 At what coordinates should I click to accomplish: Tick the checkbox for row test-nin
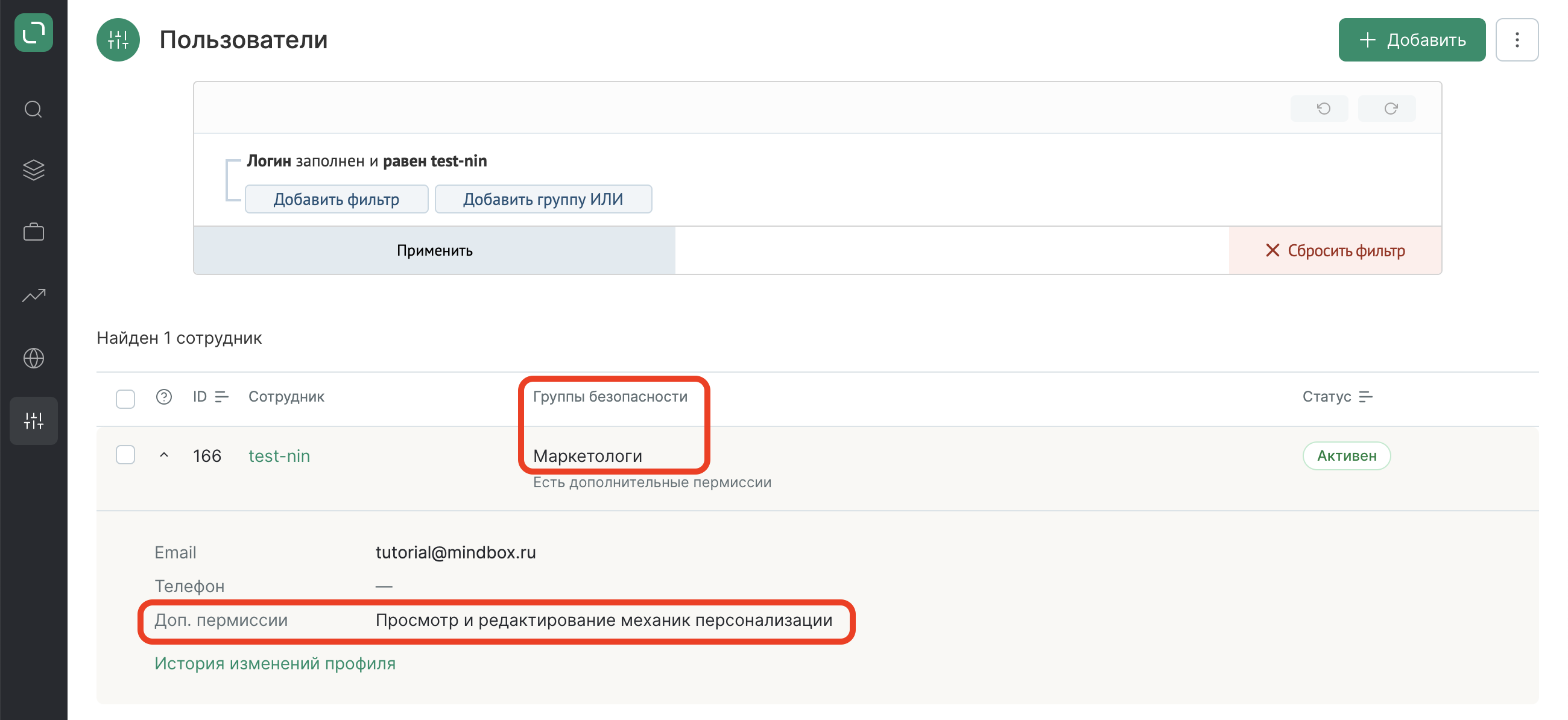tap(125, 455)
